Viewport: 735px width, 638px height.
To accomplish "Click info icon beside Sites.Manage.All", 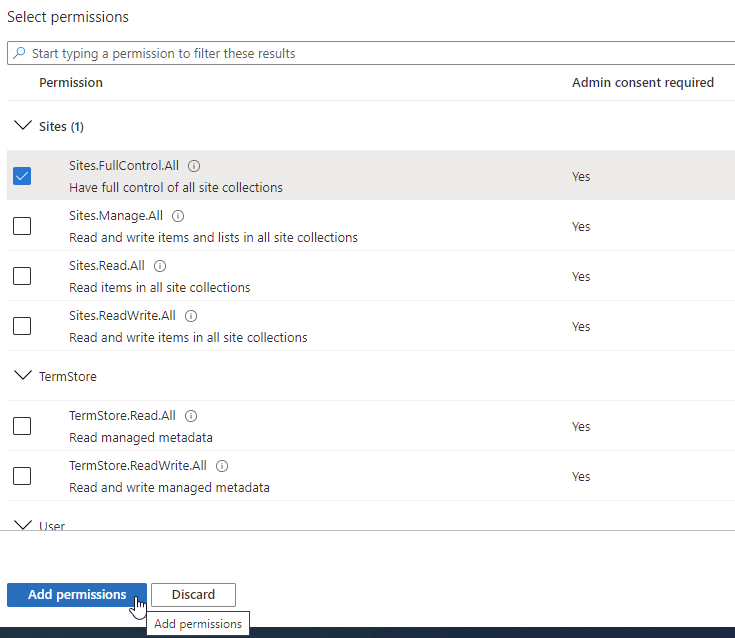I will pos(178,216).
